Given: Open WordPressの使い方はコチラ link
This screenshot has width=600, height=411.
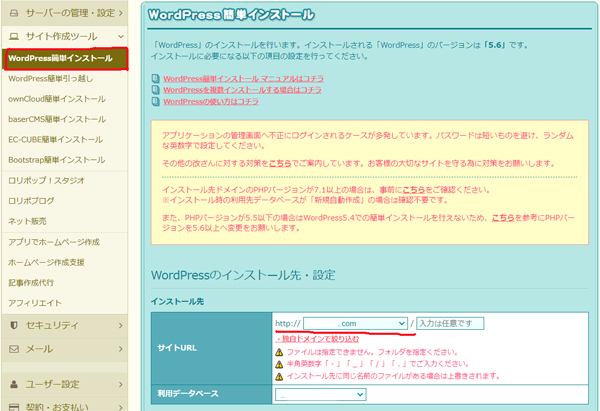Looking at the screenshot, I should (x=211, y=101).
